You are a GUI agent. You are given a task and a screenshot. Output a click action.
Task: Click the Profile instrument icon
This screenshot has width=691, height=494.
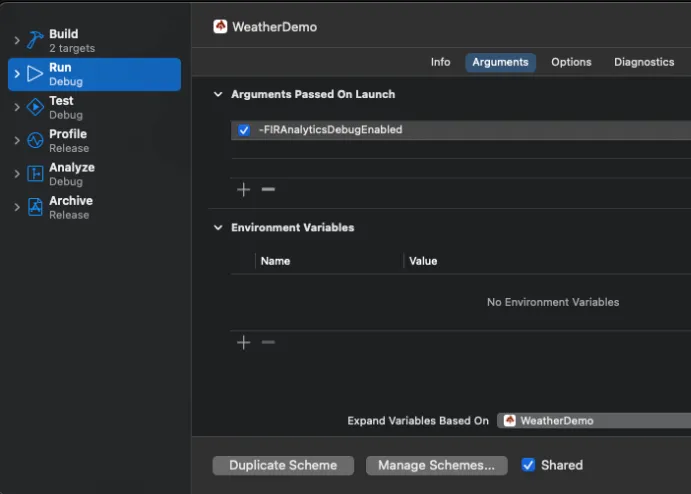[x=35, y=140]
